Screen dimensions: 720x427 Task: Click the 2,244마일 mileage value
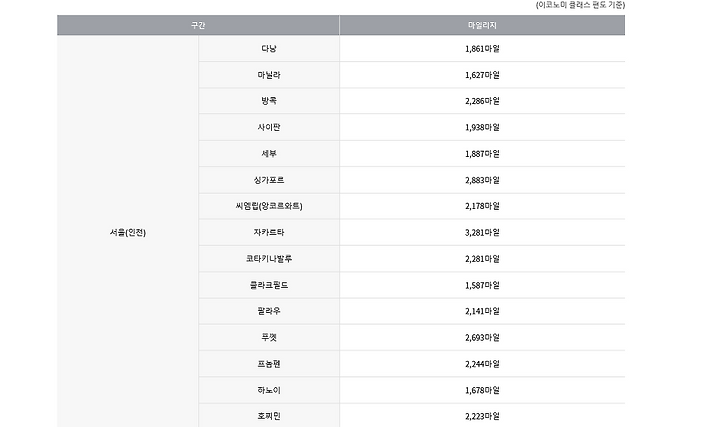[482, 364]
